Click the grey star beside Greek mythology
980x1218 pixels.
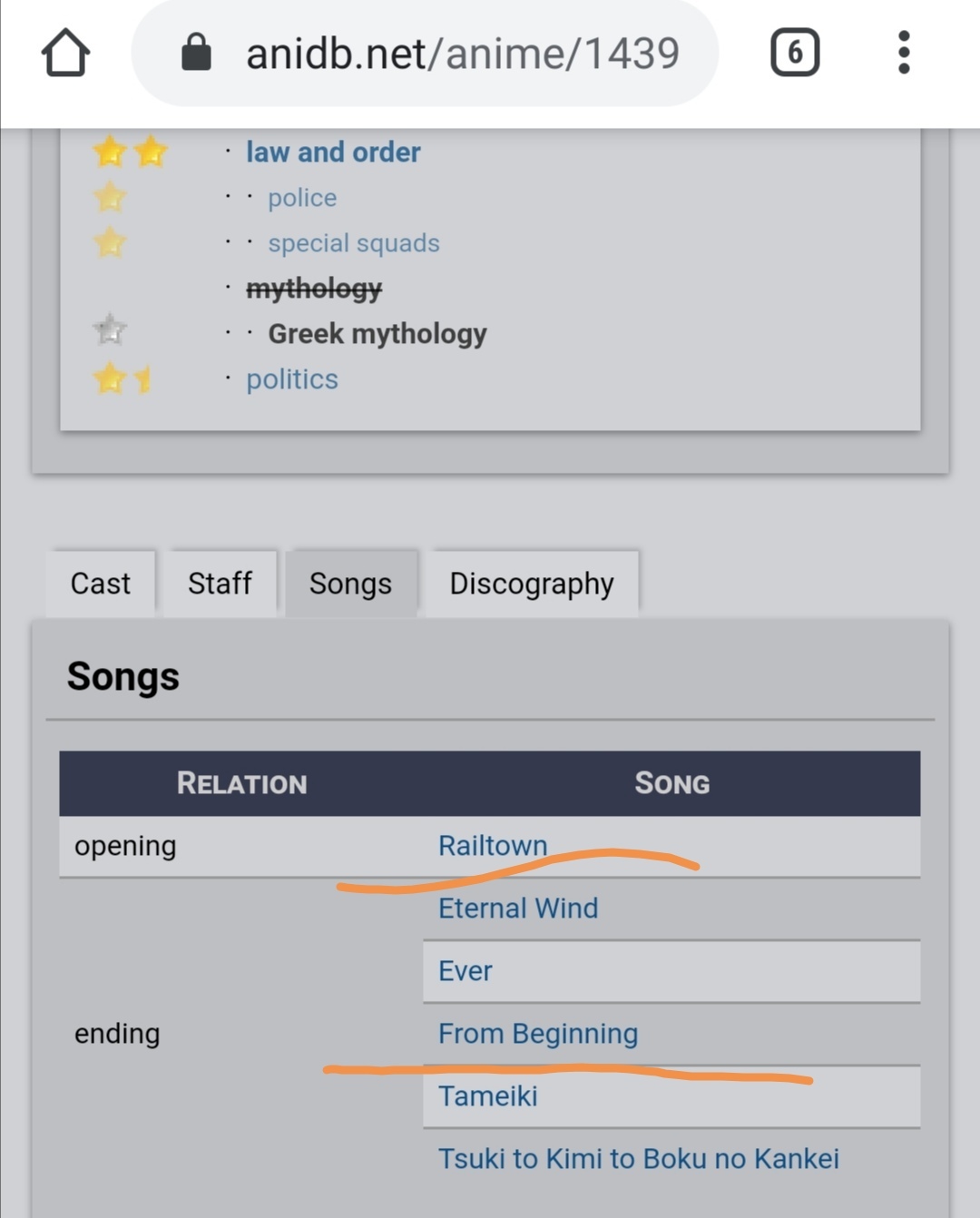coord(110,330)
